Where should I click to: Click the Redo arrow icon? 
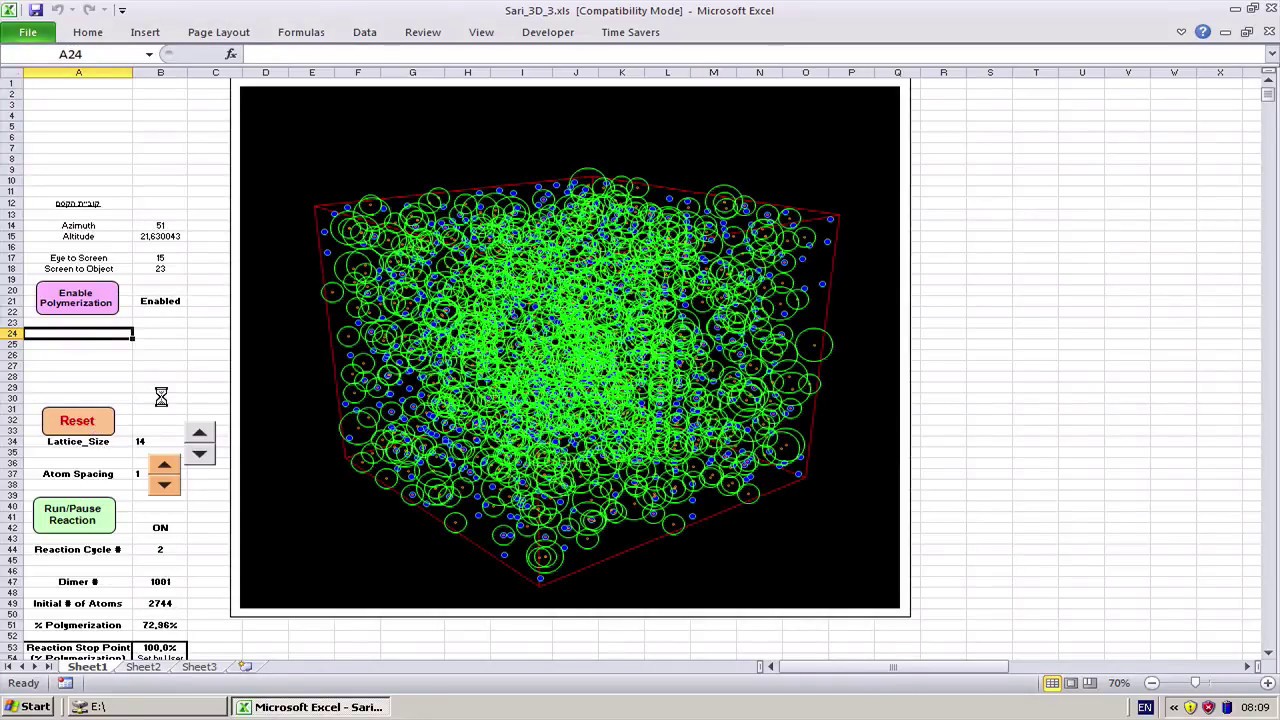click(88, 10)
